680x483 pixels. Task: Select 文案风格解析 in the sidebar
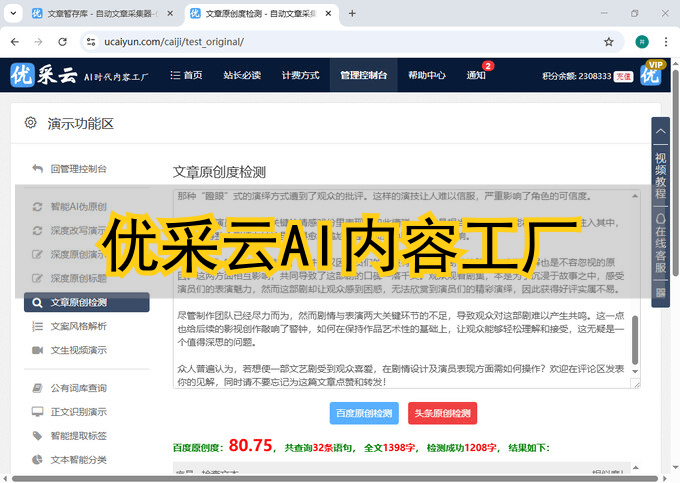pyautogui.click(x=78, y=326)
